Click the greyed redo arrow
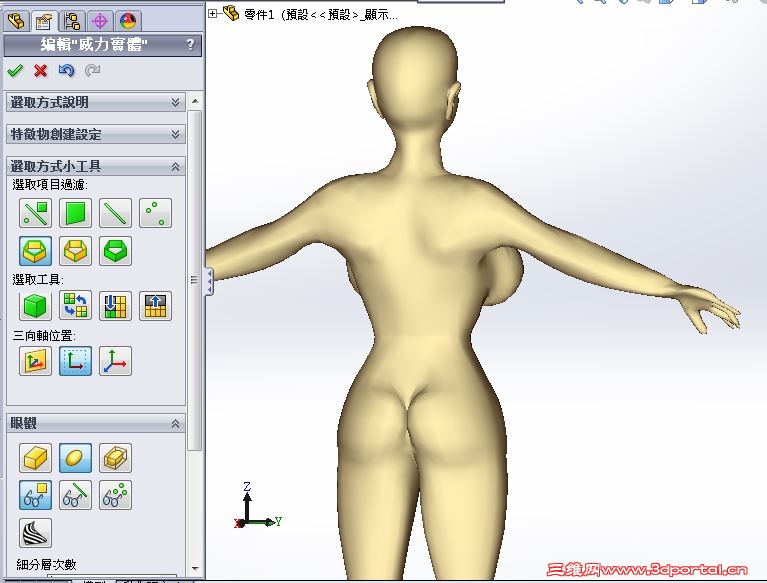 [x=92, y=71]
